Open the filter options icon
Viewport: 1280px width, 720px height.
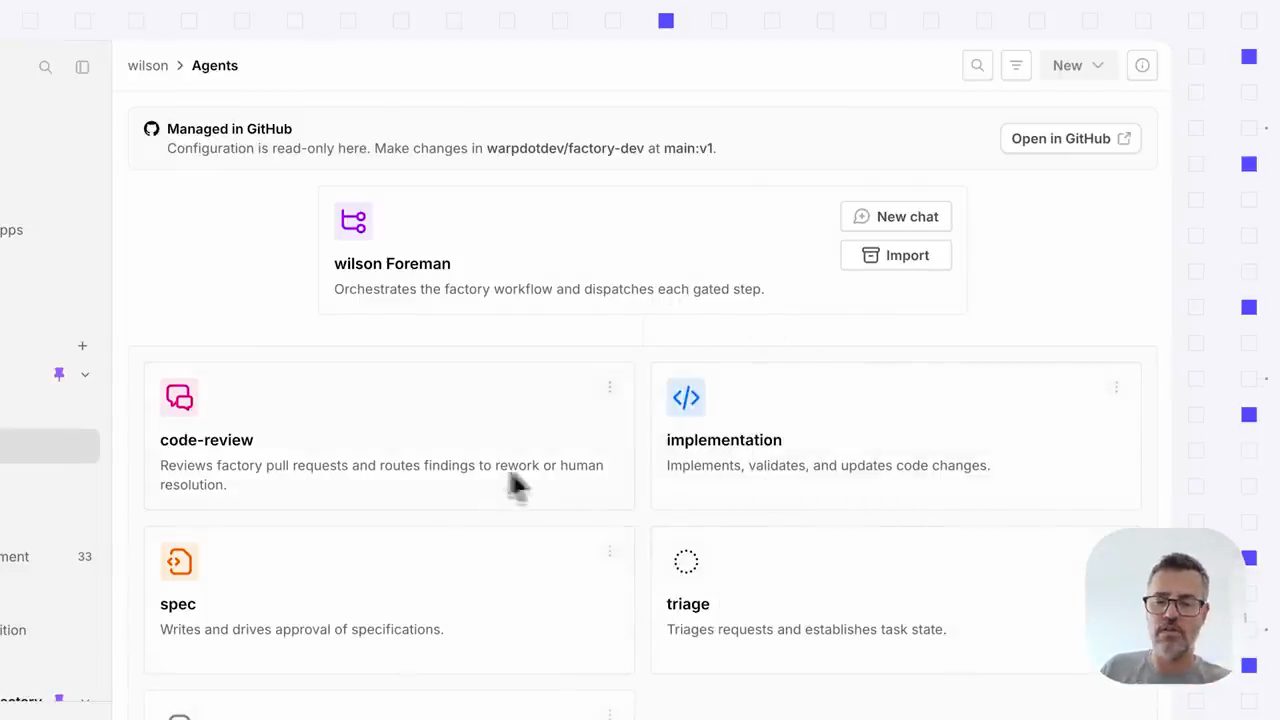pyautogui.click(x=1016, y=66)
